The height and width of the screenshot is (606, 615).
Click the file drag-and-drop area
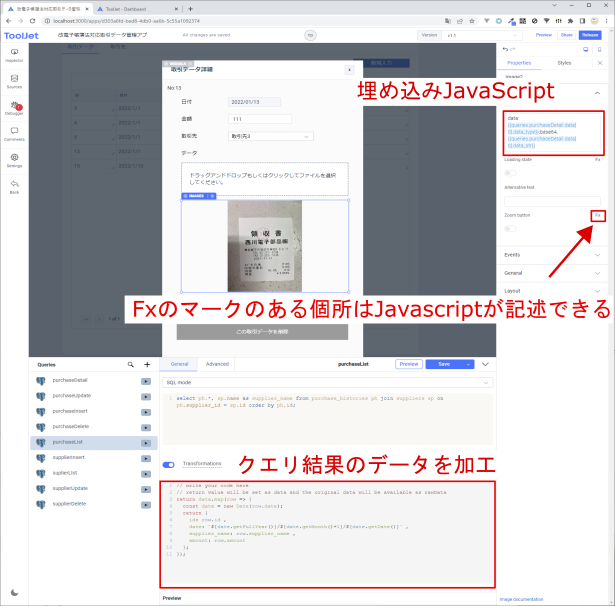pos(265,179)
